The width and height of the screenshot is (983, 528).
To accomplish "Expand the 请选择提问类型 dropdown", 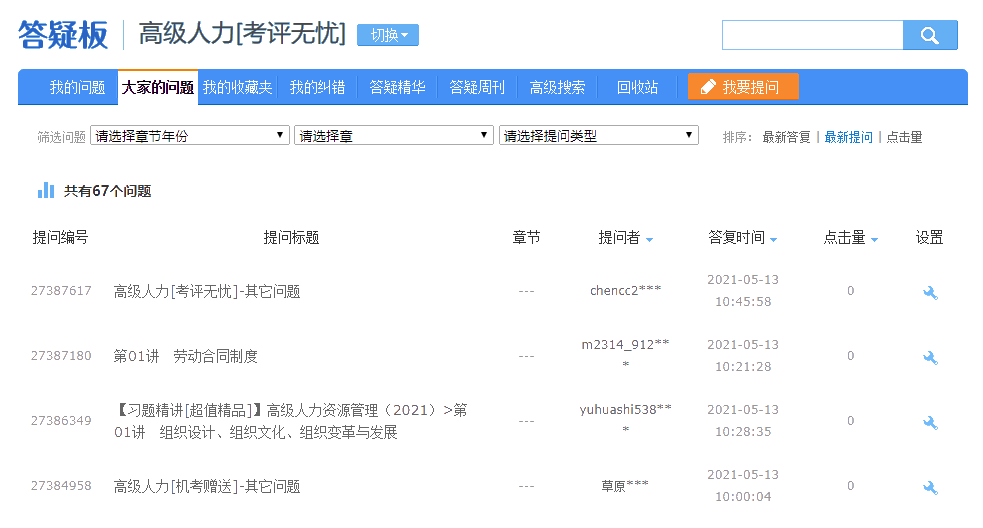I will tap(599, 135).
